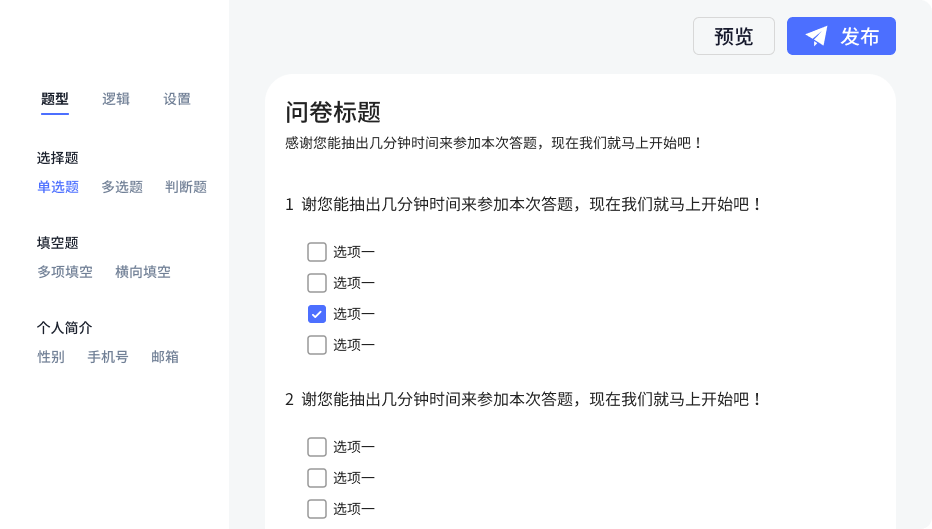Check the first checkbox in question 2
Image resolution: width=932 pixels, height=529 pixels.
[317, 447]
